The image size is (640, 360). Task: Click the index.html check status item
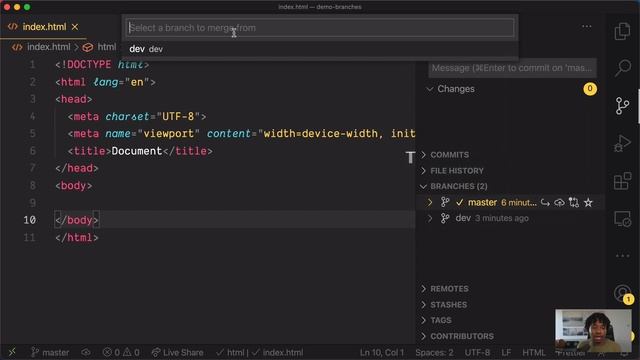tap(278, 352)
